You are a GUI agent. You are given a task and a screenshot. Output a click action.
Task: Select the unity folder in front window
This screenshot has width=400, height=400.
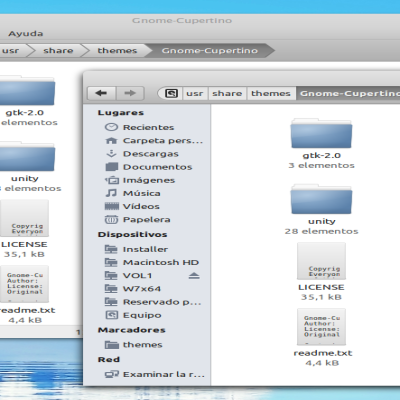coord(321,199)
